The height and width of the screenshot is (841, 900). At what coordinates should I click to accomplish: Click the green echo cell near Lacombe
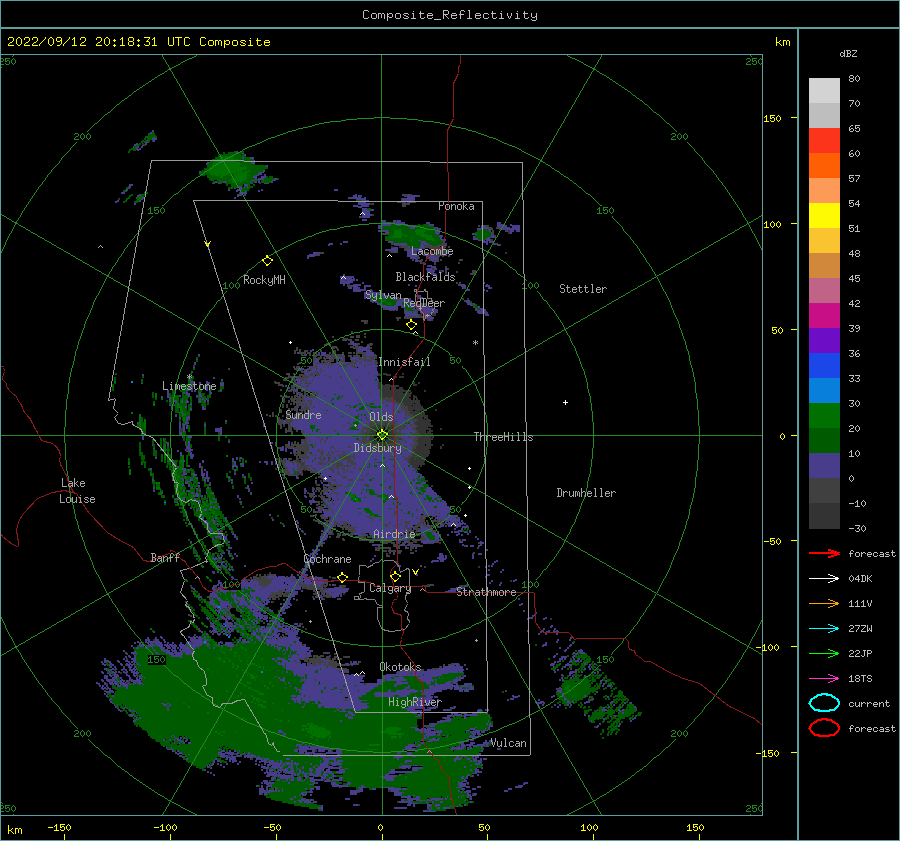[412, 235]
